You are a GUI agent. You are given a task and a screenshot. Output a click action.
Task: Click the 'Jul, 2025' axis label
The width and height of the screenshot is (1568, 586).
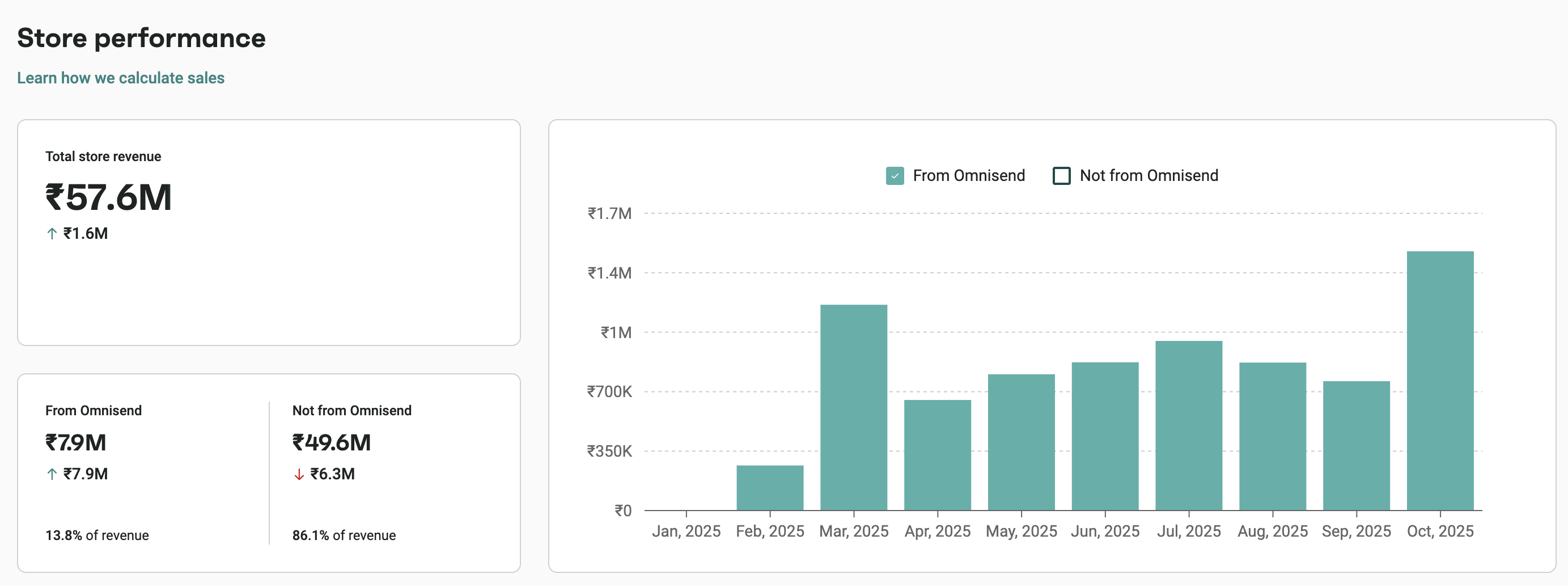pyautogui.click(x=1189, y=531)
